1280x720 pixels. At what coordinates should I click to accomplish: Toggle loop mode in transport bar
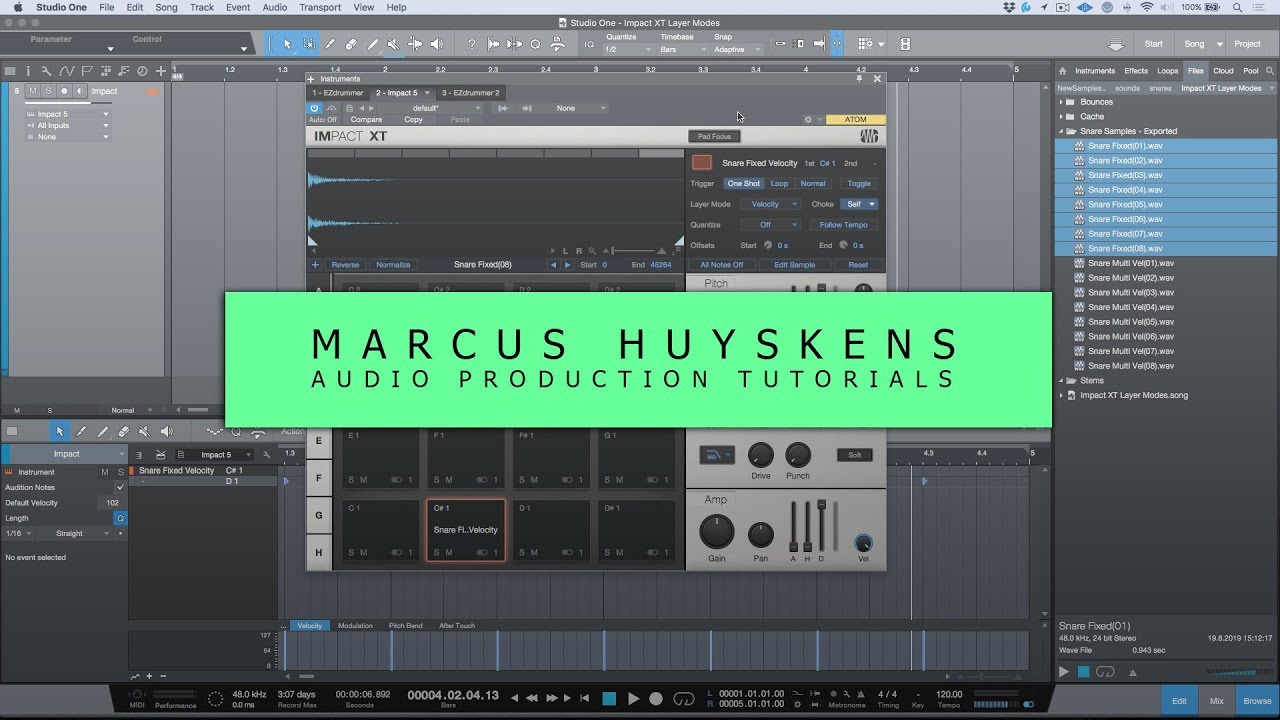coord(684,698)
